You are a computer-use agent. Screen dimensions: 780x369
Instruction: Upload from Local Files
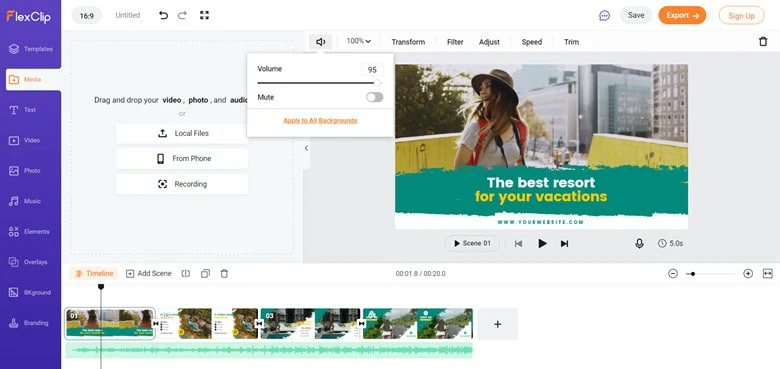point(182,133)
